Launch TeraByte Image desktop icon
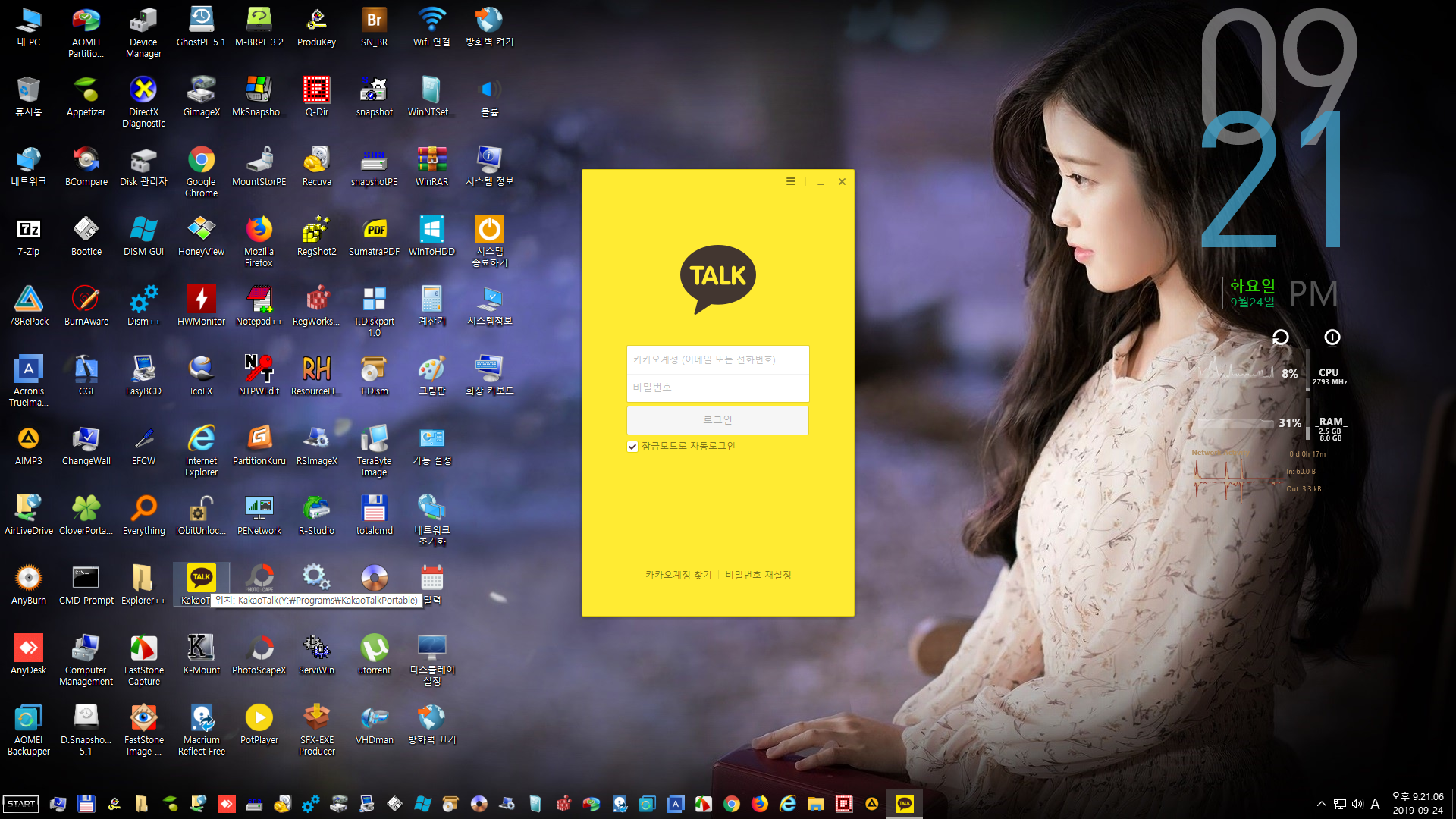The image size is (1456, 819). [x=374, y=450]
